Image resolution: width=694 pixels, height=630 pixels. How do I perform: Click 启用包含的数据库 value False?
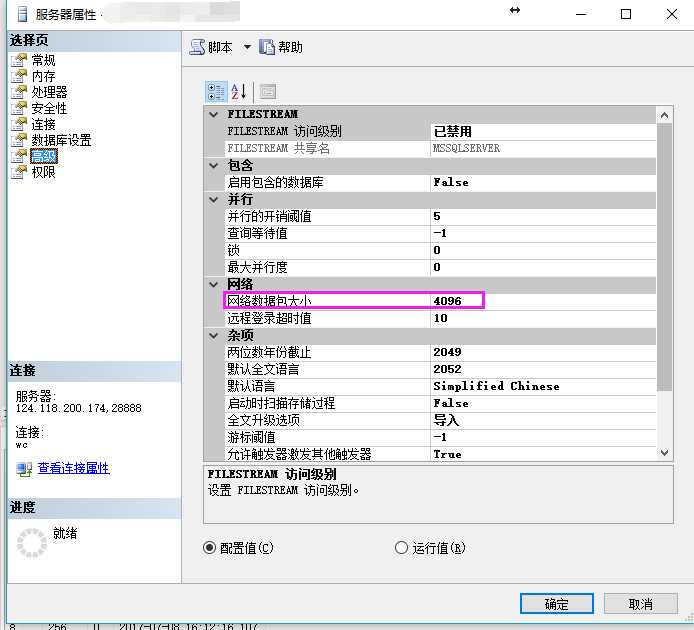[451, 182]
